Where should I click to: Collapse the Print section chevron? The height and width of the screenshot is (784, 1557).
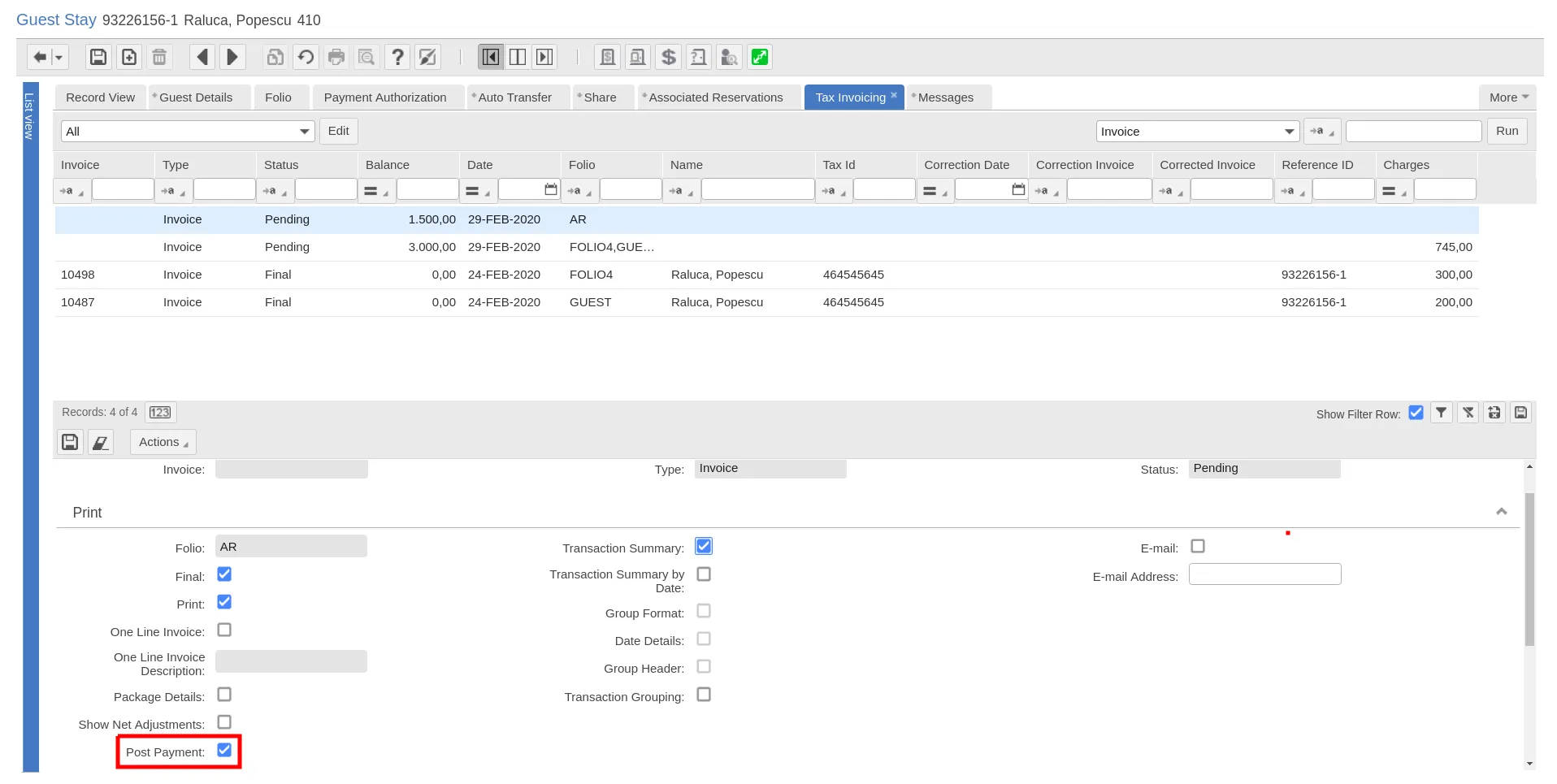(x=1502, y=512)
